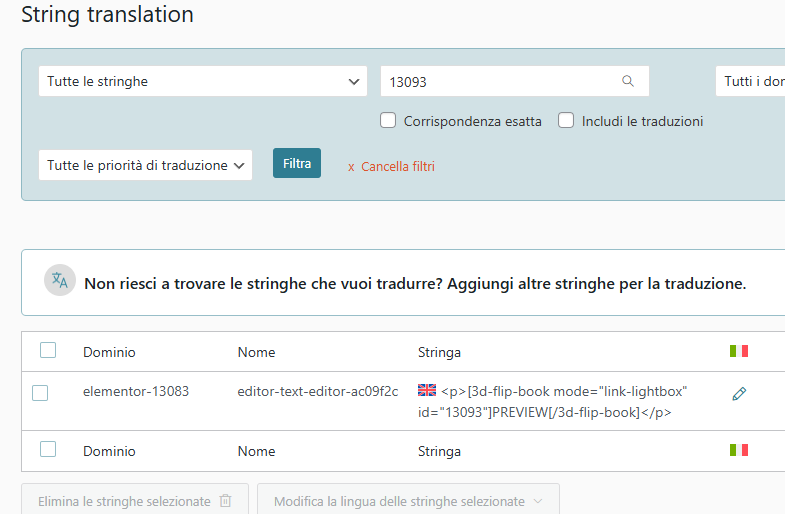Screen dimensions: 785x514
Task: Click the x icon beside Cancella filtri
Action: point(351,167)
